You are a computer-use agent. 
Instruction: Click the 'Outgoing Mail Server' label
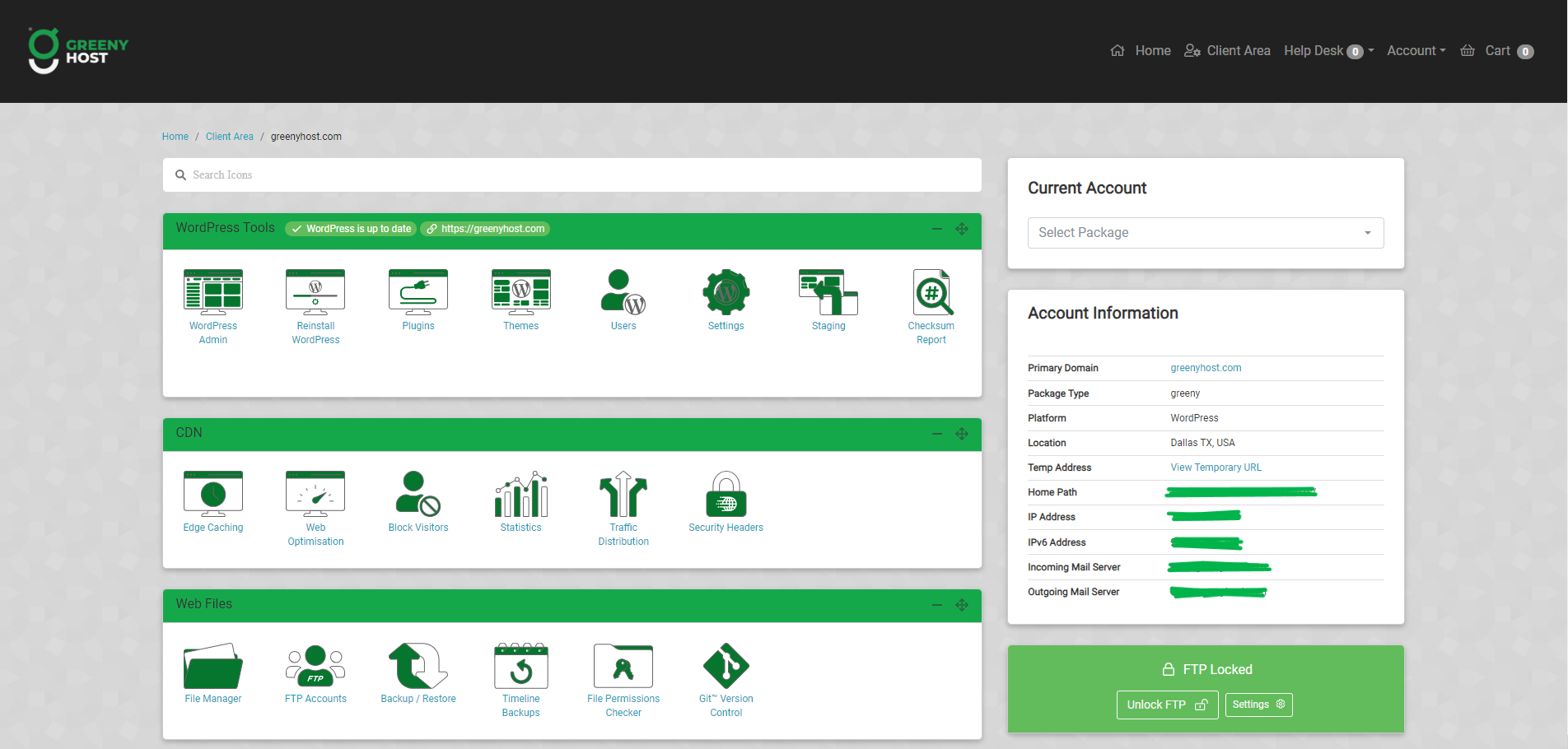pos(1073,592)
